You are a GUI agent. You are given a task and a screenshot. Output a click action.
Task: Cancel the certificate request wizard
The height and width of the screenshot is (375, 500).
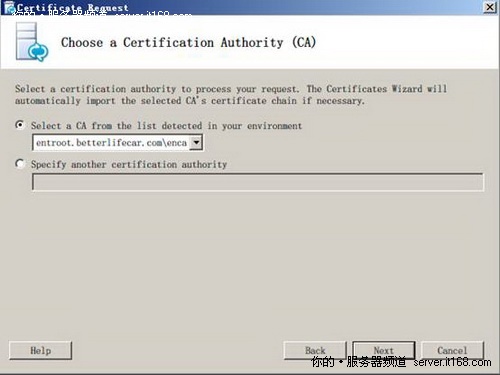(452, 350)
